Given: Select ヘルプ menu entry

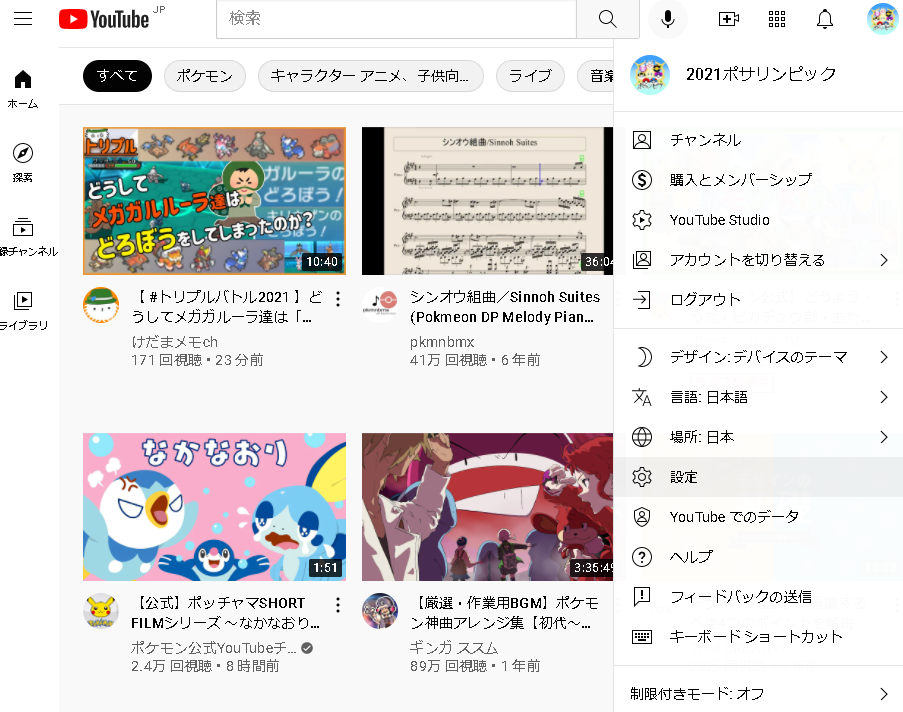Looking at the screenshot, I should click(758, 557).
